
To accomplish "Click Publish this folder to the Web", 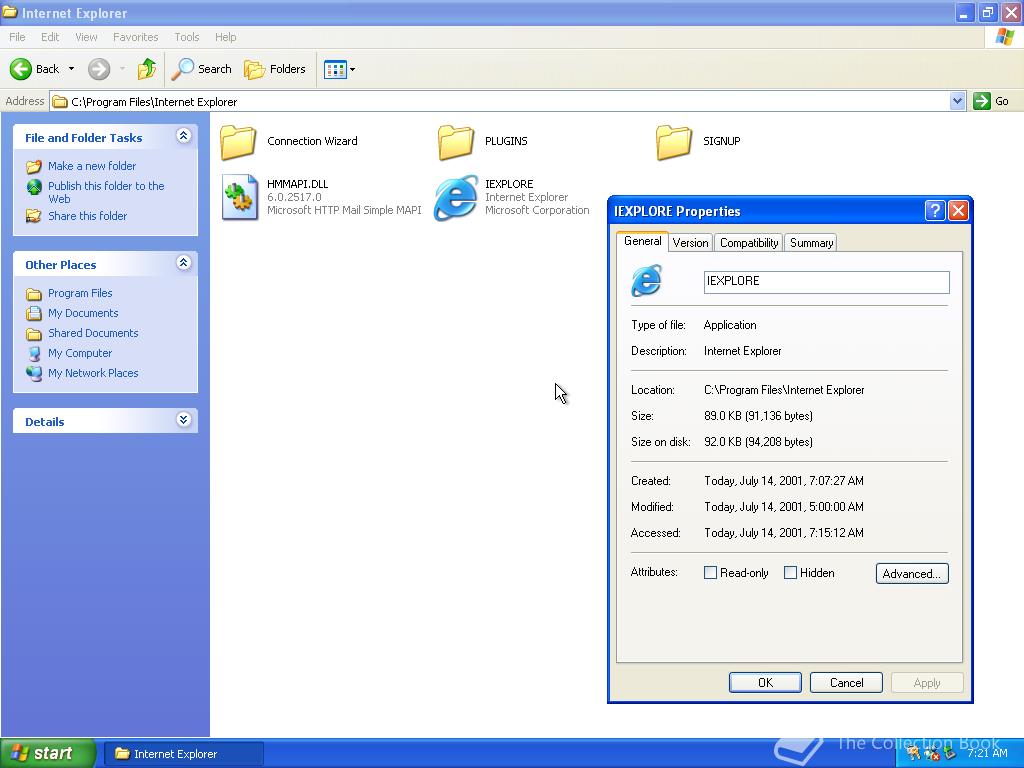I will [106, 192].
